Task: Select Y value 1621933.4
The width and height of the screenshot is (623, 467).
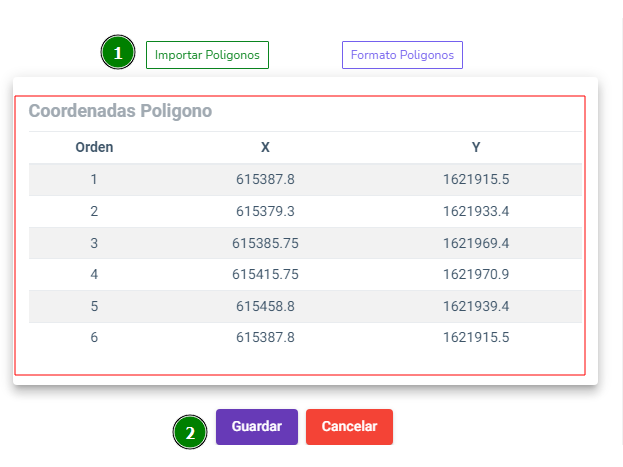Action: pyautogui.click(x=476, y=211)
